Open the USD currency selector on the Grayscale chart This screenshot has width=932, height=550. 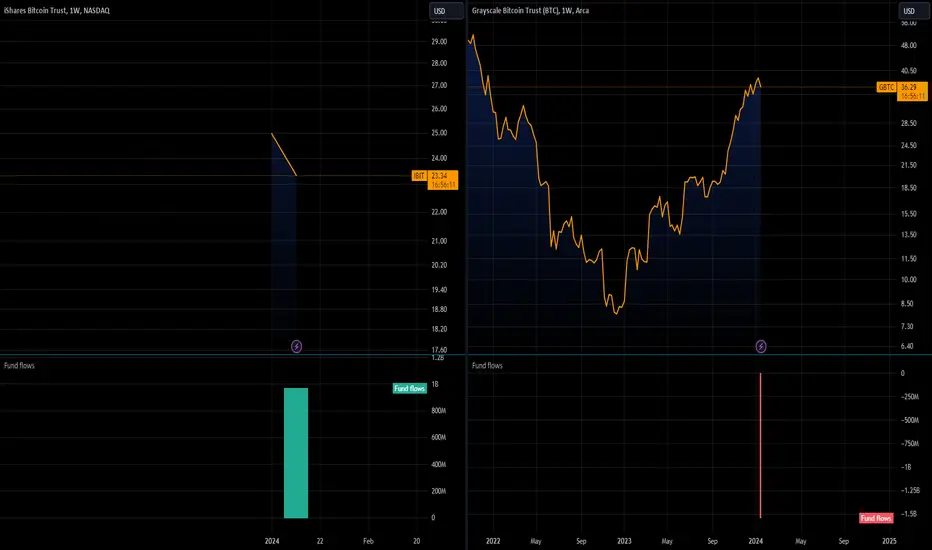915,11
